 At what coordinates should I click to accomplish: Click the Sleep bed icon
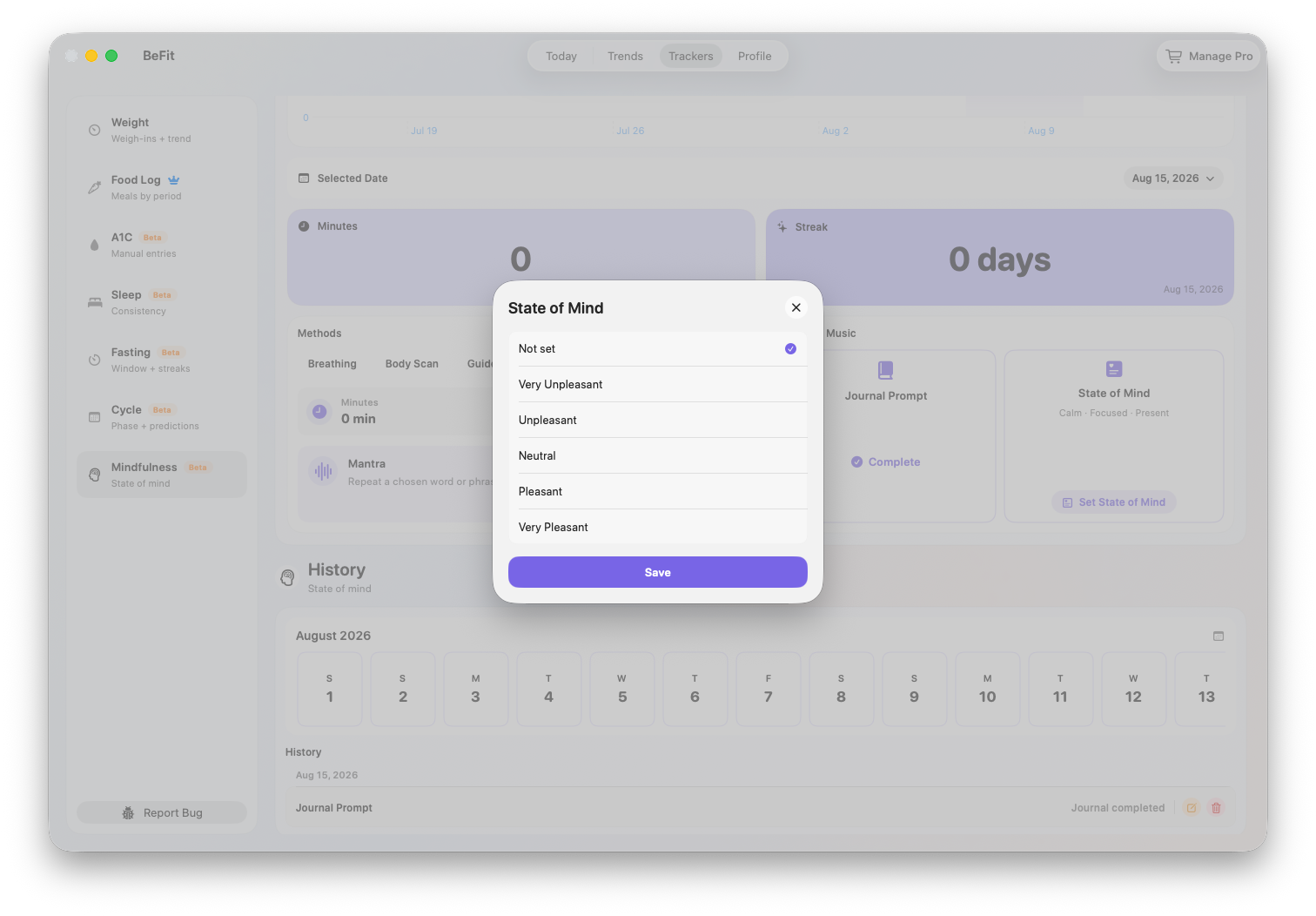tap(95, 302)
